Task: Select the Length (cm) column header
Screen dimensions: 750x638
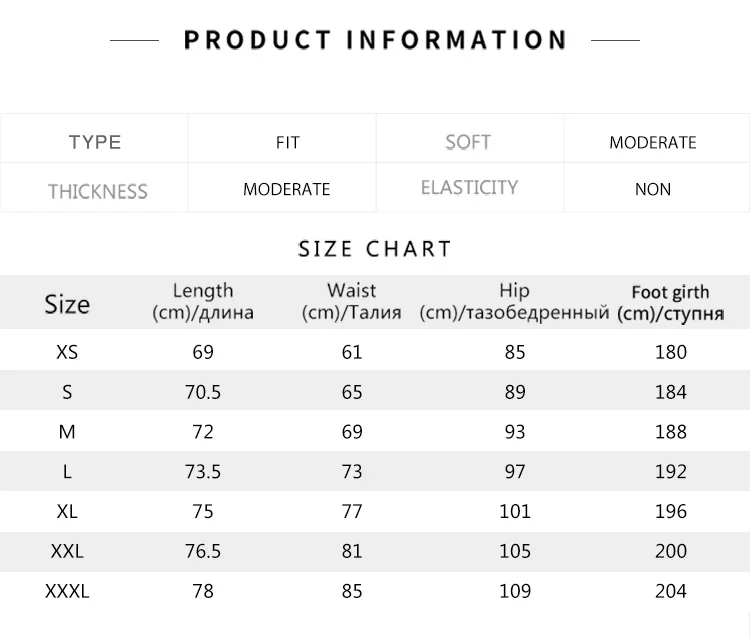Action: point(203,301)
